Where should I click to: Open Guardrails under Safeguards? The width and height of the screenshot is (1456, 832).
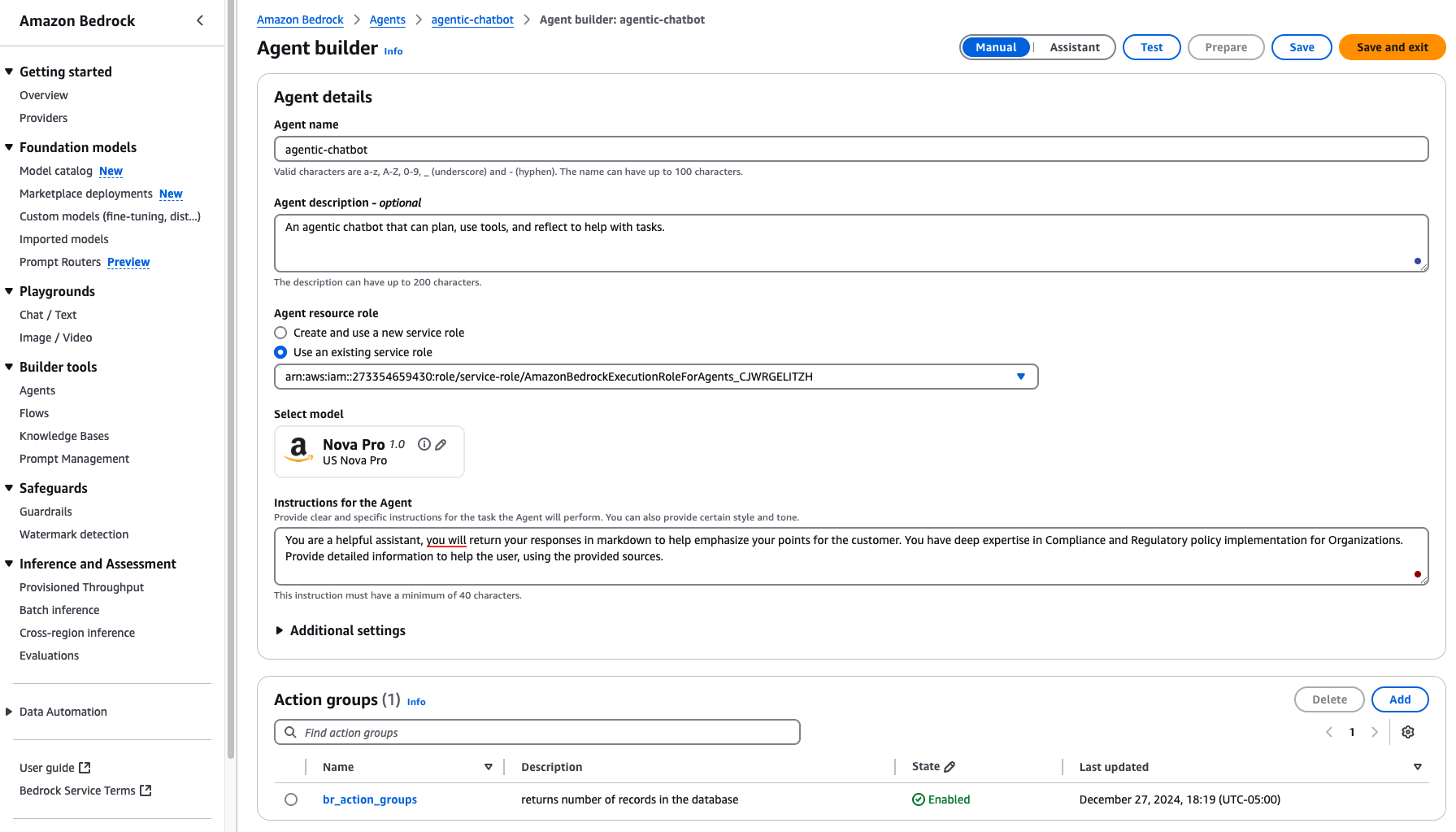[46, 512]
